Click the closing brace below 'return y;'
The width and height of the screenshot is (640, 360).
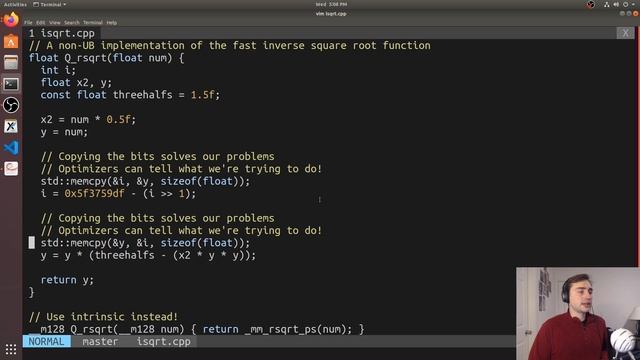[31, 292]
